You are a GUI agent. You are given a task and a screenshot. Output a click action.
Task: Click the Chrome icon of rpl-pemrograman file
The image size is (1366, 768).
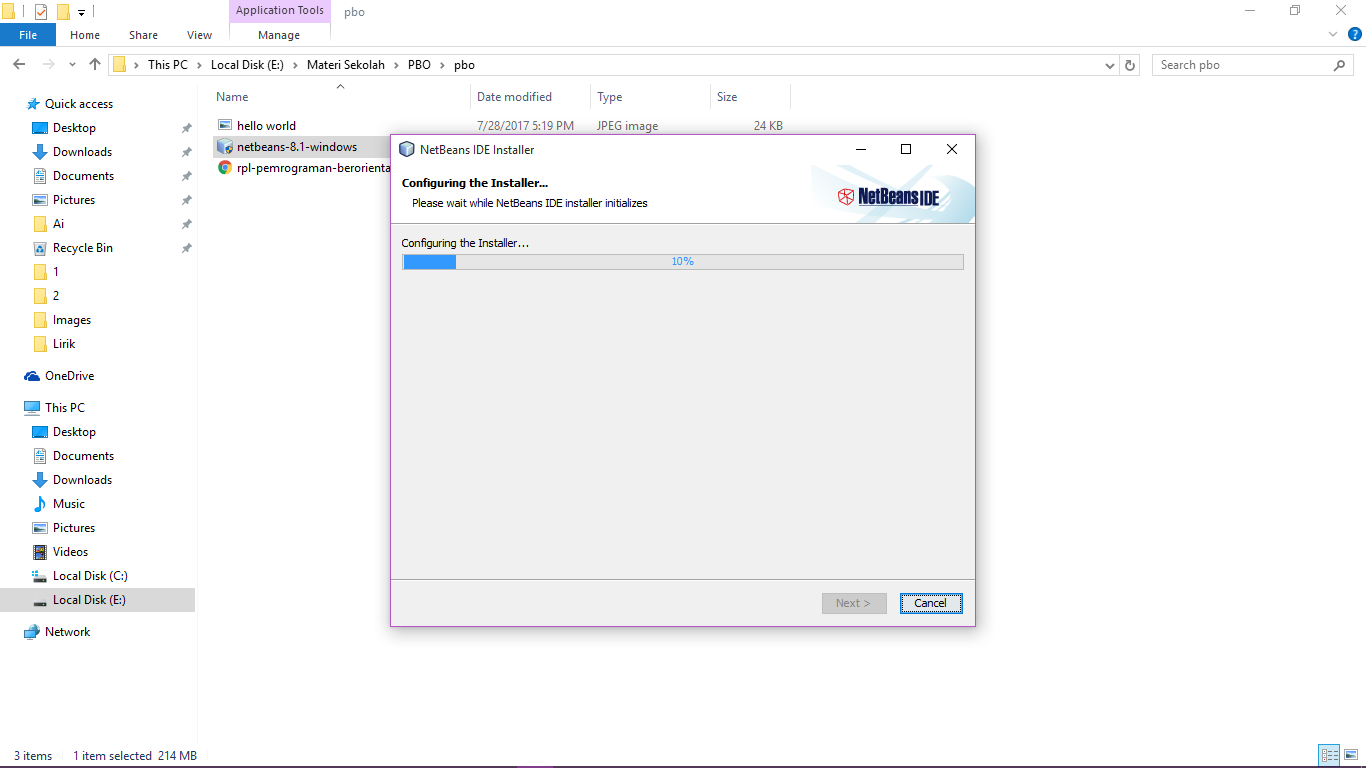coord(225,168)
